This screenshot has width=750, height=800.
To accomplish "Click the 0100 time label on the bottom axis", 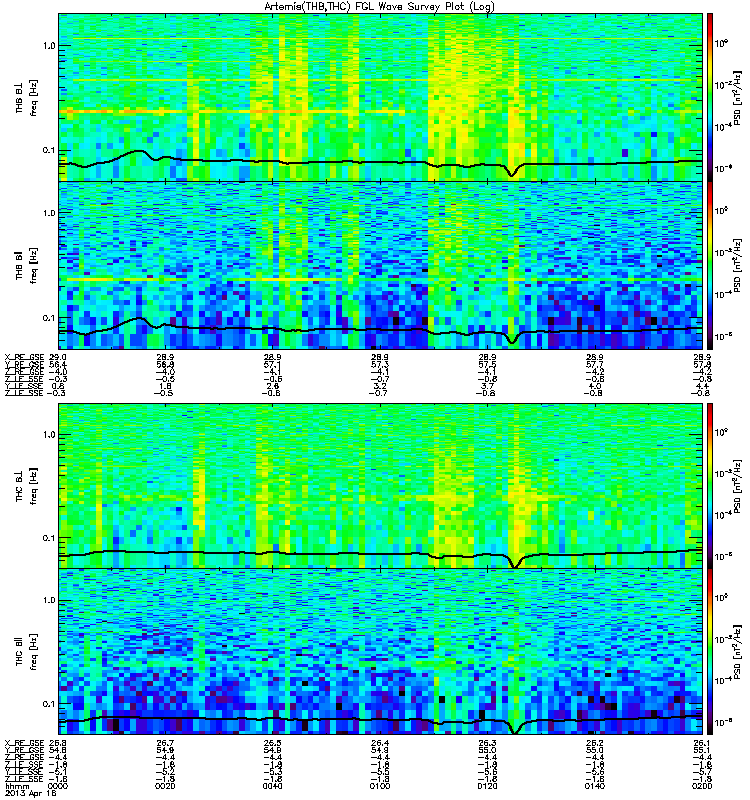I will point(380,786).
